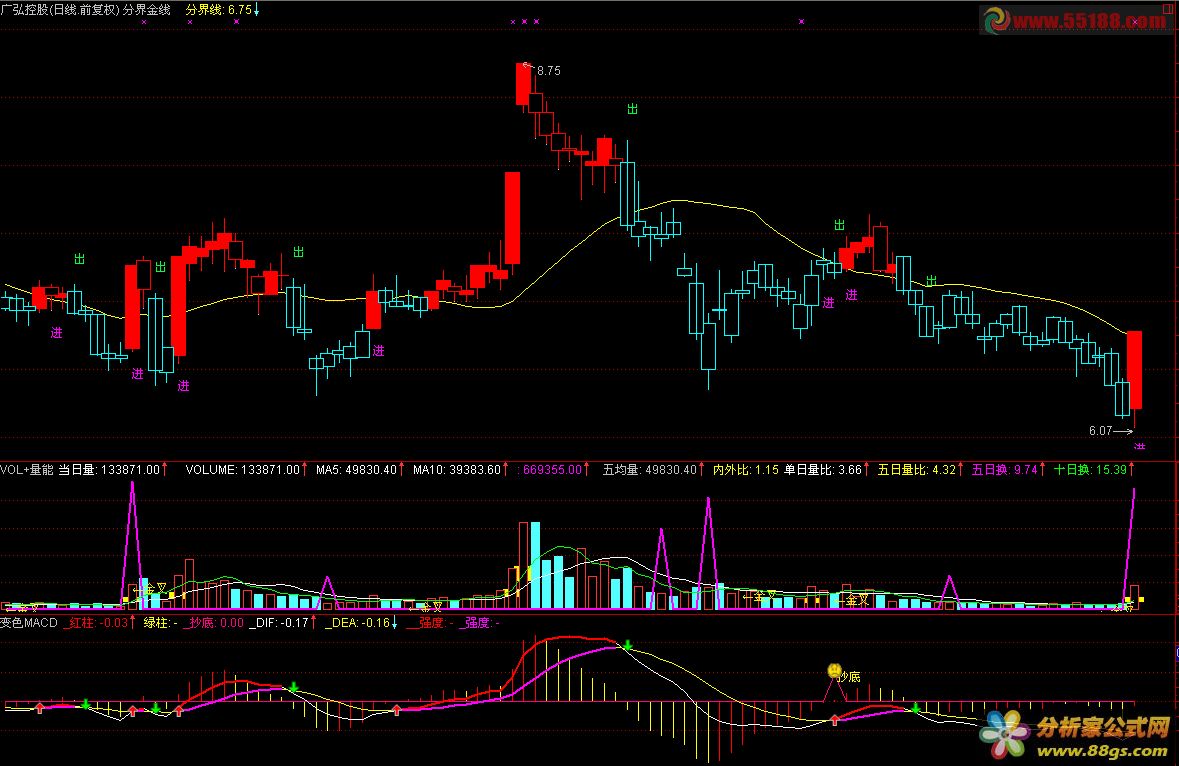
Task: Click the 分界金线 indicator name
Action: pyautogui.click(x=147, y=10)
